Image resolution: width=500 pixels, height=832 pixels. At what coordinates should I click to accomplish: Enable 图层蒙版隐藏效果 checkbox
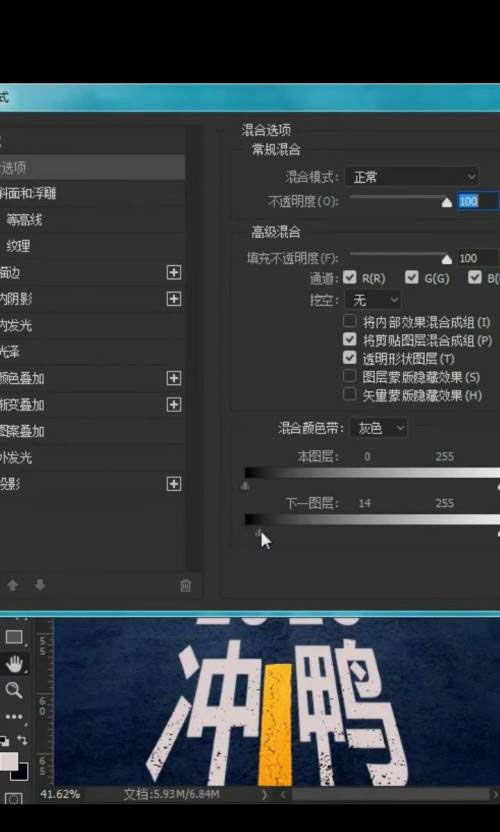tap(349, 376)
